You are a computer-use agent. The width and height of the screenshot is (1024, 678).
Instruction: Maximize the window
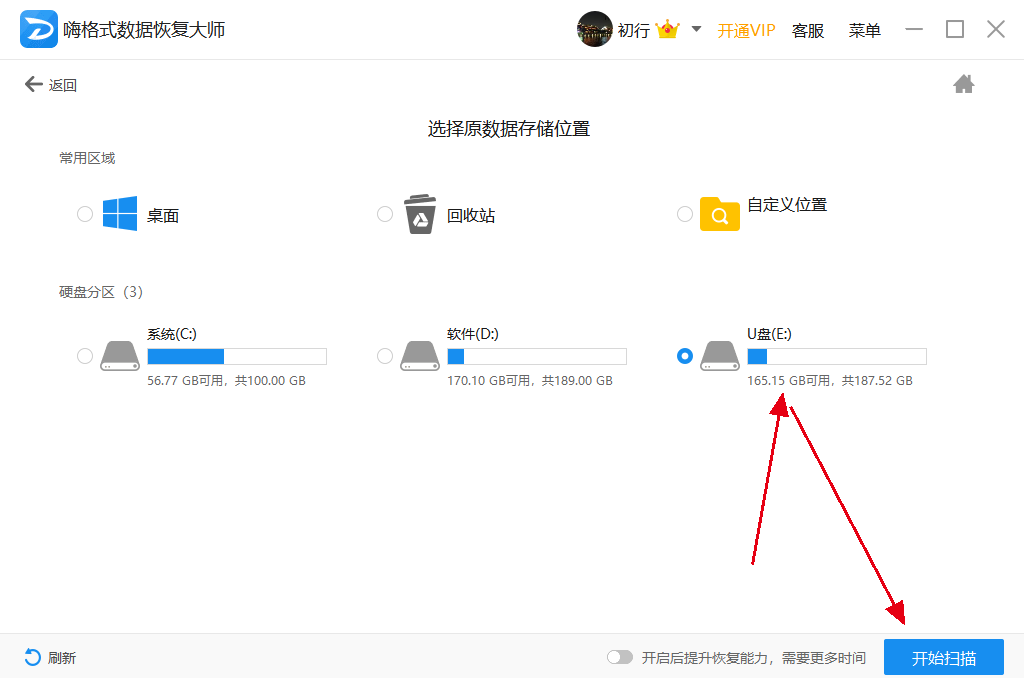click(x=955, y=29)
